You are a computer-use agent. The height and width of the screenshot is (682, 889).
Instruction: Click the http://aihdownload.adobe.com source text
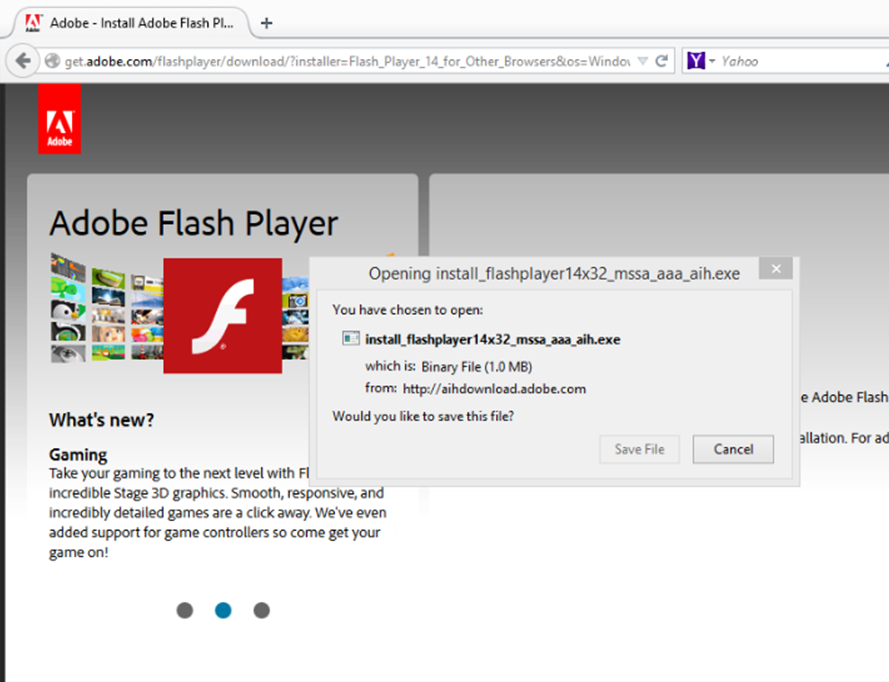(x=494, y=389)
